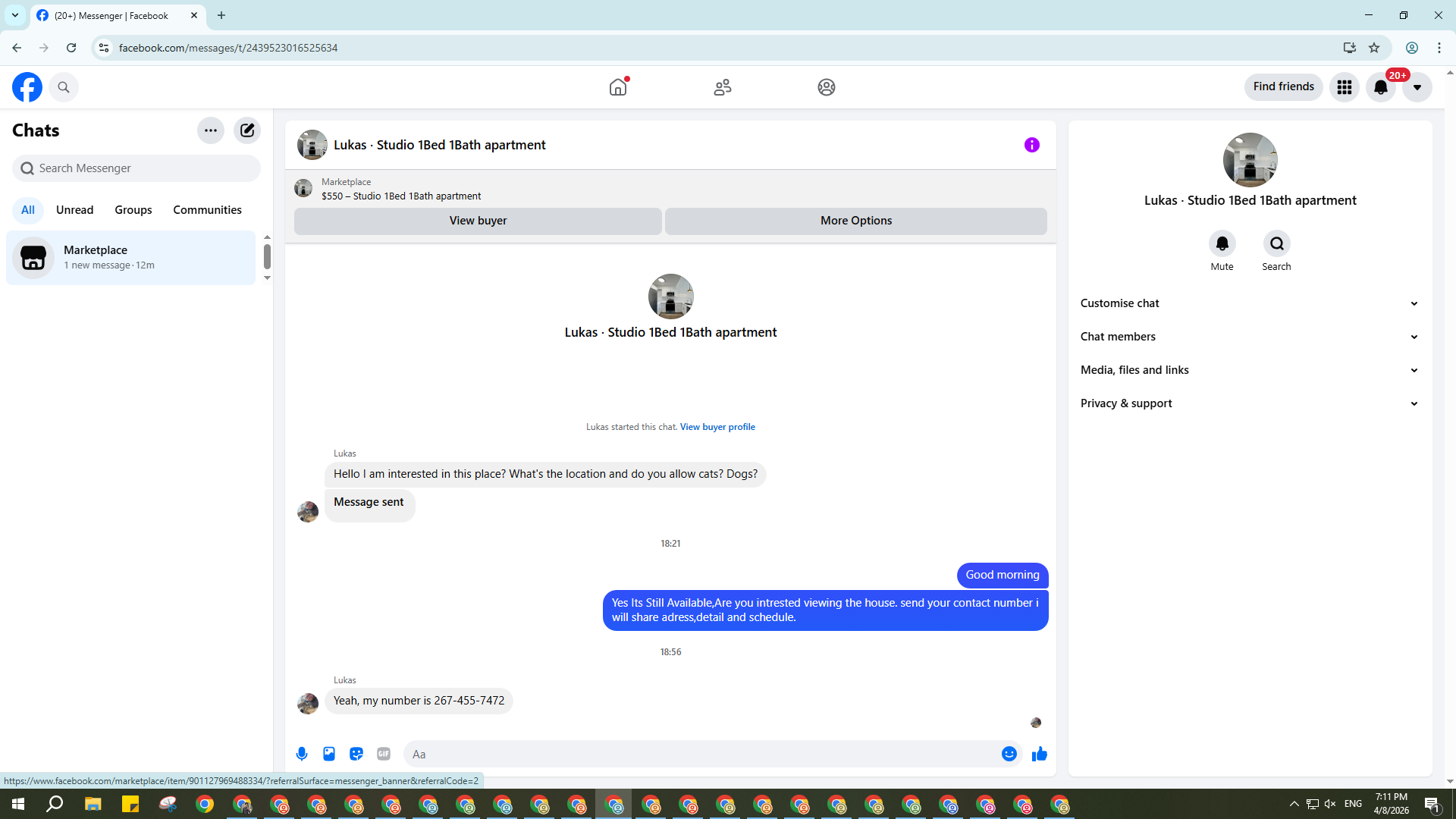Switch to the Unread chats tab
Screen dimensions: 1456x819
(x=74, y=210)
